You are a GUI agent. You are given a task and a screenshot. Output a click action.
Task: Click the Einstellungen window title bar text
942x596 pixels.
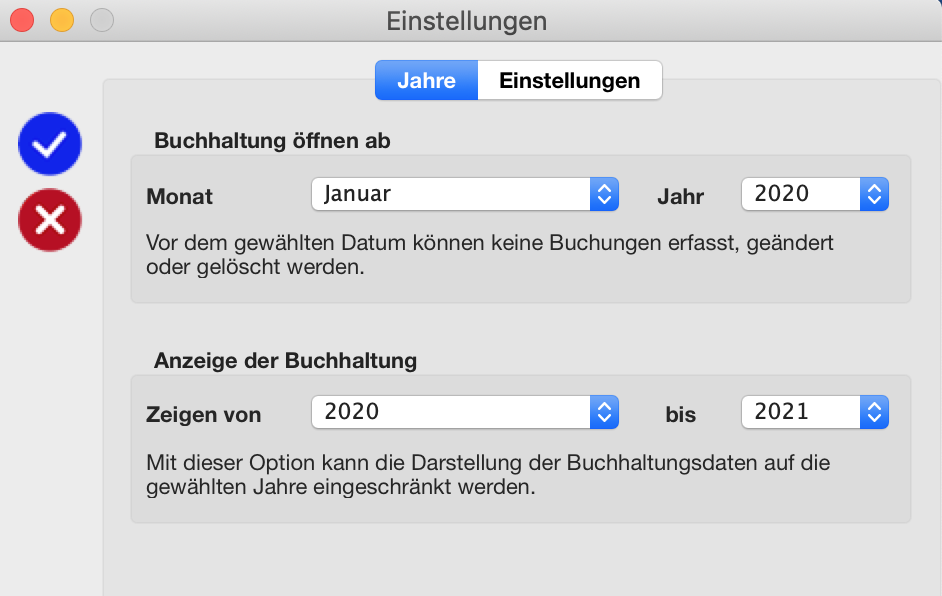click(x=467, y=22)
